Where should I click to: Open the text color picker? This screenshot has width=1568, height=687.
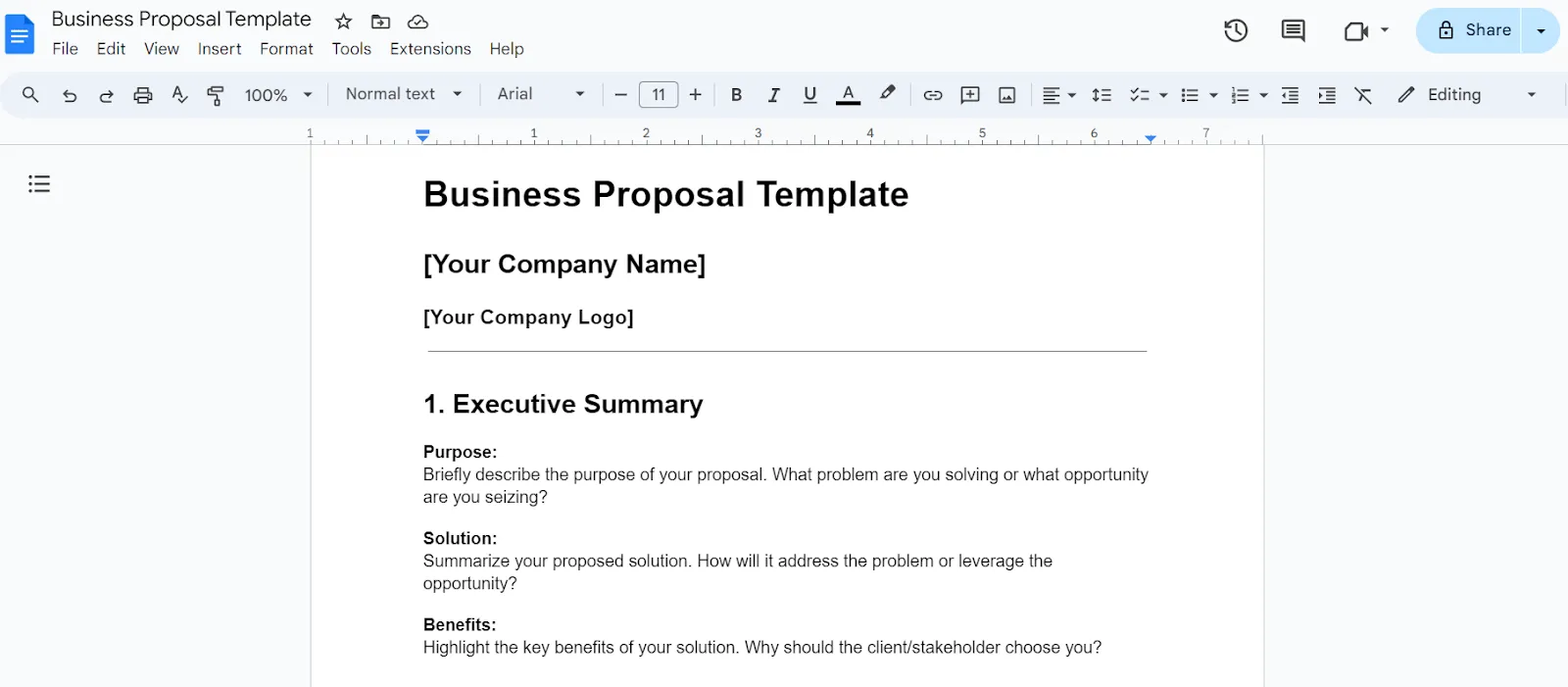848,95
